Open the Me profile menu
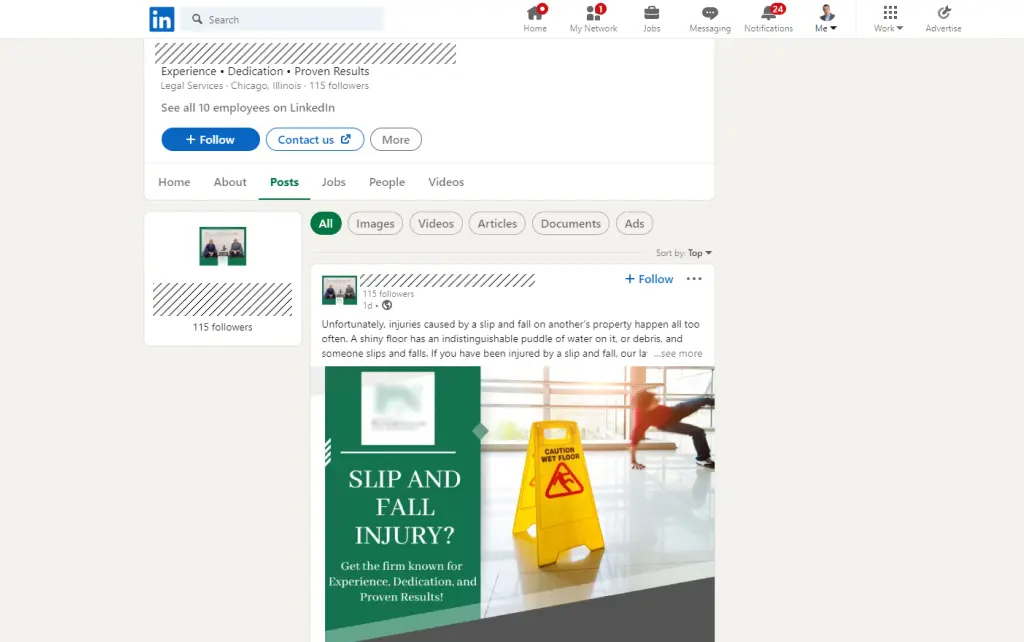Image resolution: width=1024 pixels, height=642 pixels. pos(826,19)
